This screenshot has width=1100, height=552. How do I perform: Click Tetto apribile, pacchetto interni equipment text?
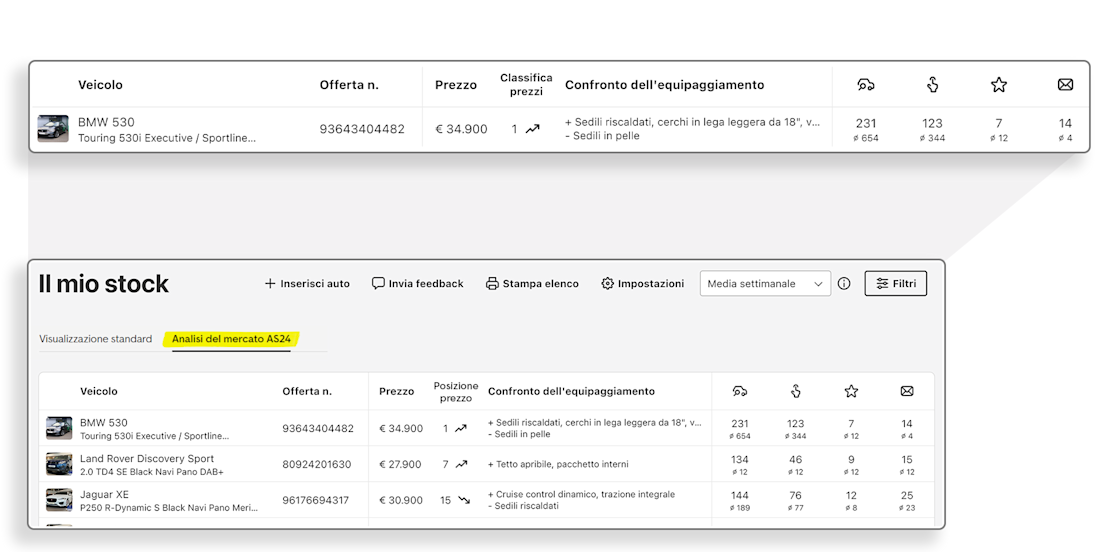pos(558,464)
